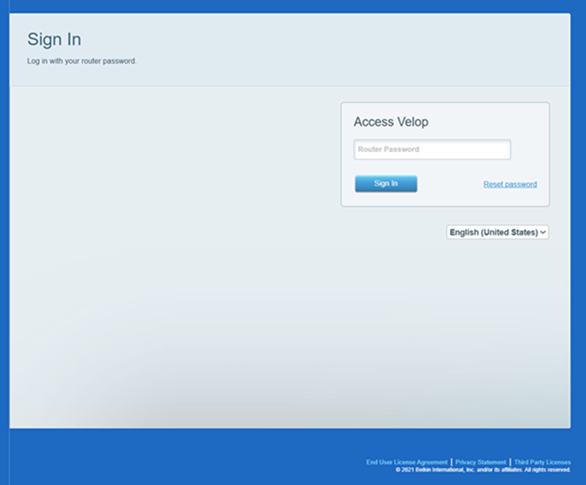Viewport: 586px width, 485px height.
Task: Click the Router Password input field
Action: [432, 149]
